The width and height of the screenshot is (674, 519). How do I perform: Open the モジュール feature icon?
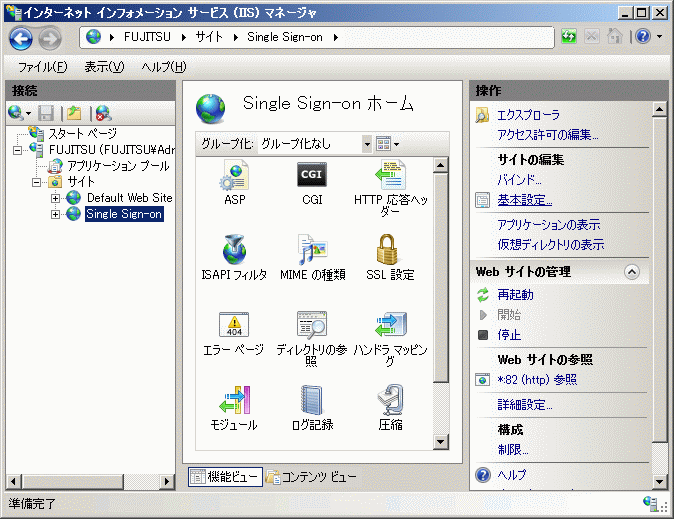click(x=234, y=400)
